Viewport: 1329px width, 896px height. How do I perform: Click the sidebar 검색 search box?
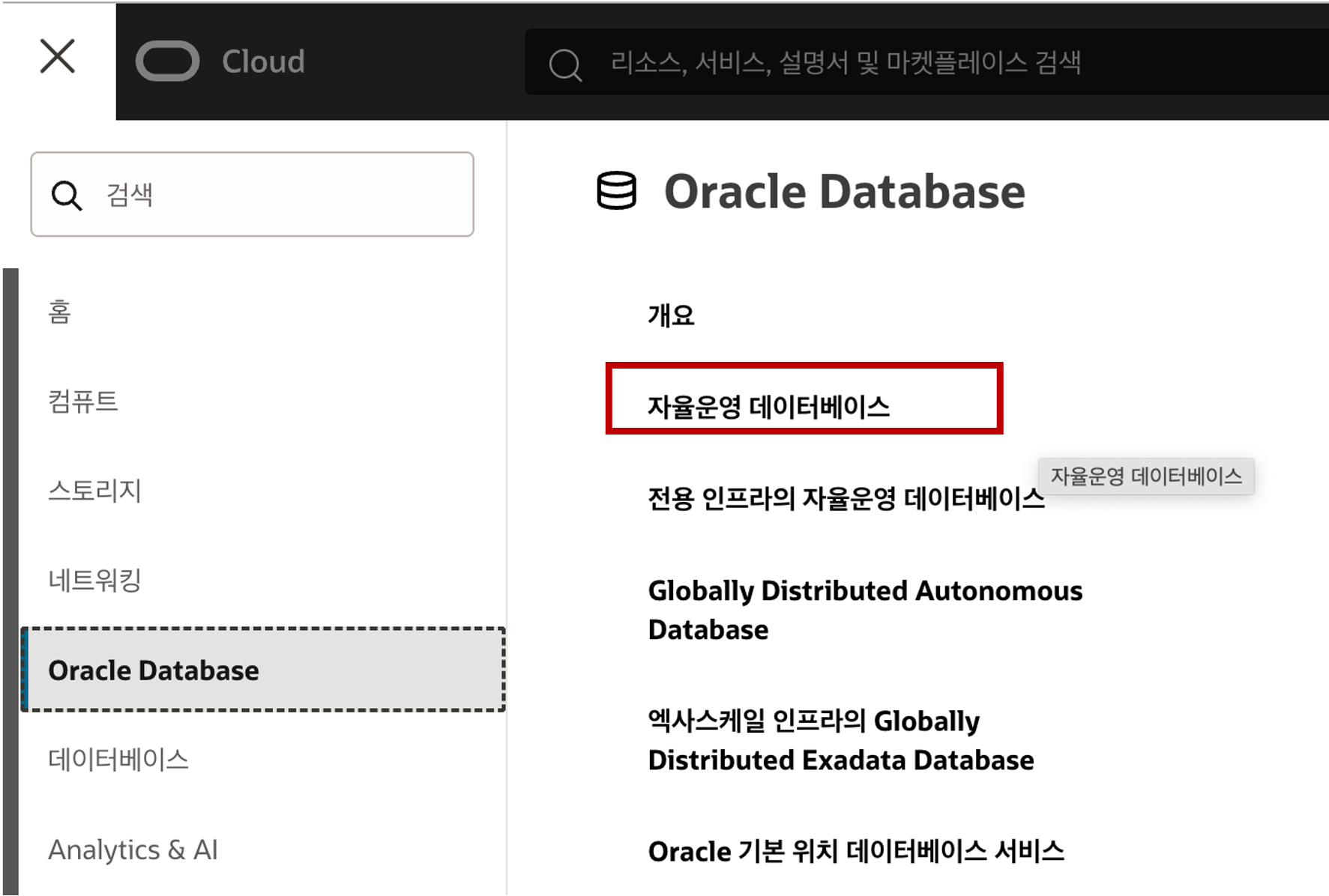[x=252, y=194]
